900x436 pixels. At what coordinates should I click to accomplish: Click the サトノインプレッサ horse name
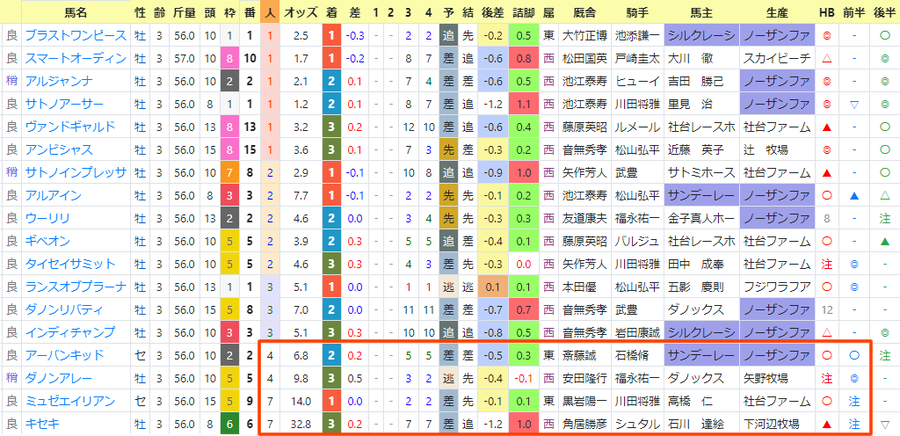tap(76, 173)
